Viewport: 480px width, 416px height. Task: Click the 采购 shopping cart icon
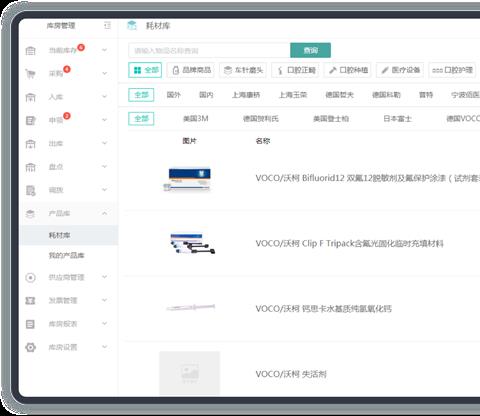point(30,74)
